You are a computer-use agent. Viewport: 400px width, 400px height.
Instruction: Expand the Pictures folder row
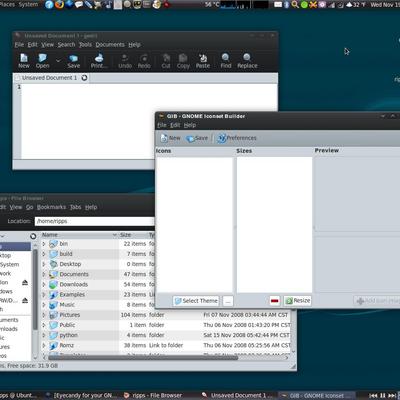(44, 315)
